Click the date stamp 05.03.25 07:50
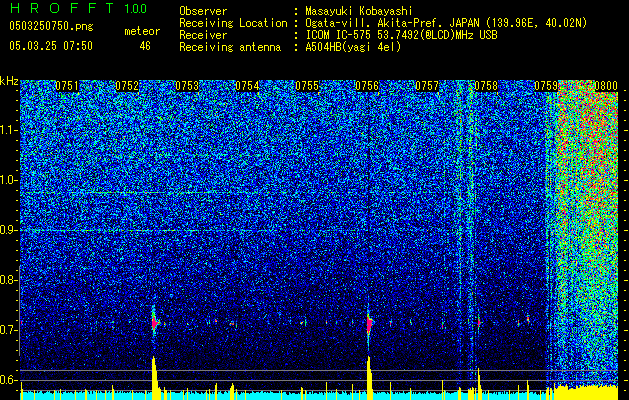The width and height of the screenshot is (629, 400). [x=51, y=46]
